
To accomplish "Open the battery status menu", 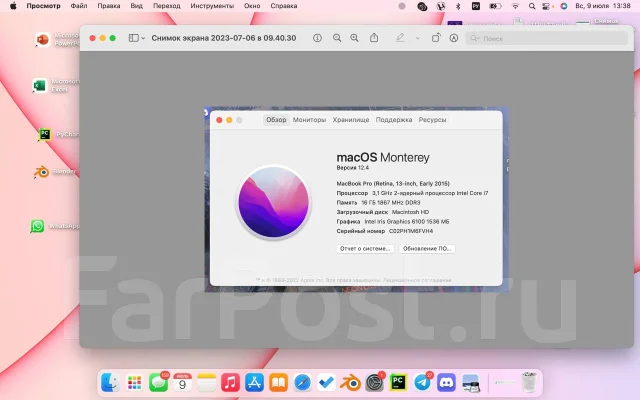I will pos(496,6).
